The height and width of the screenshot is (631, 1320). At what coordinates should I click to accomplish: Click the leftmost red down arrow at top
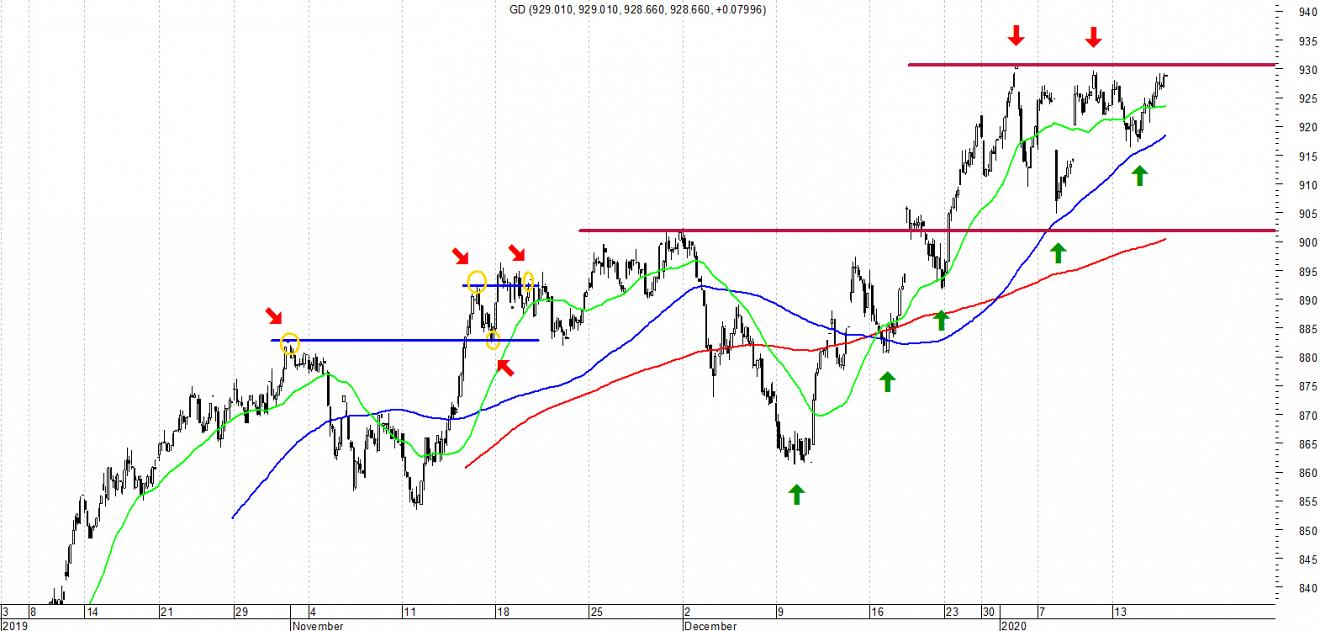1016,36
